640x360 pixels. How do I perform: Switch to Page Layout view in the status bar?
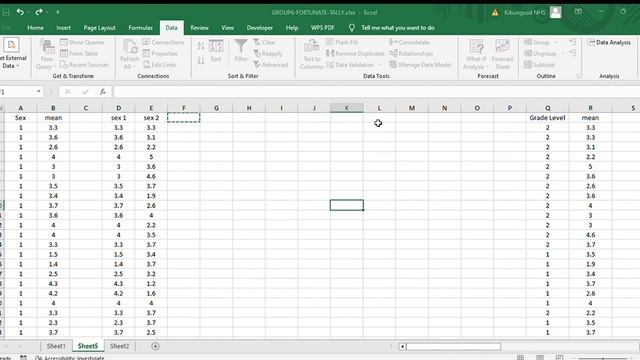pos(540,358)
